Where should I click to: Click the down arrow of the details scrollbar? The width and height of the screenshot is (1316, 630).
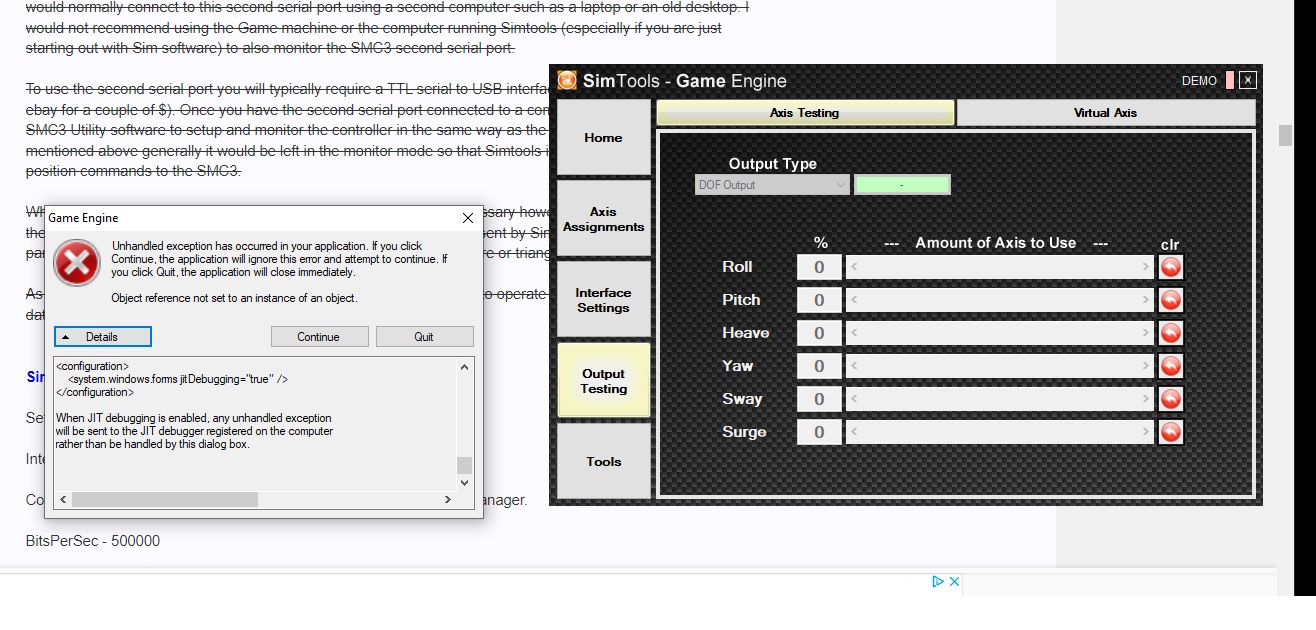pyautogui.click(x=464, y=482)
